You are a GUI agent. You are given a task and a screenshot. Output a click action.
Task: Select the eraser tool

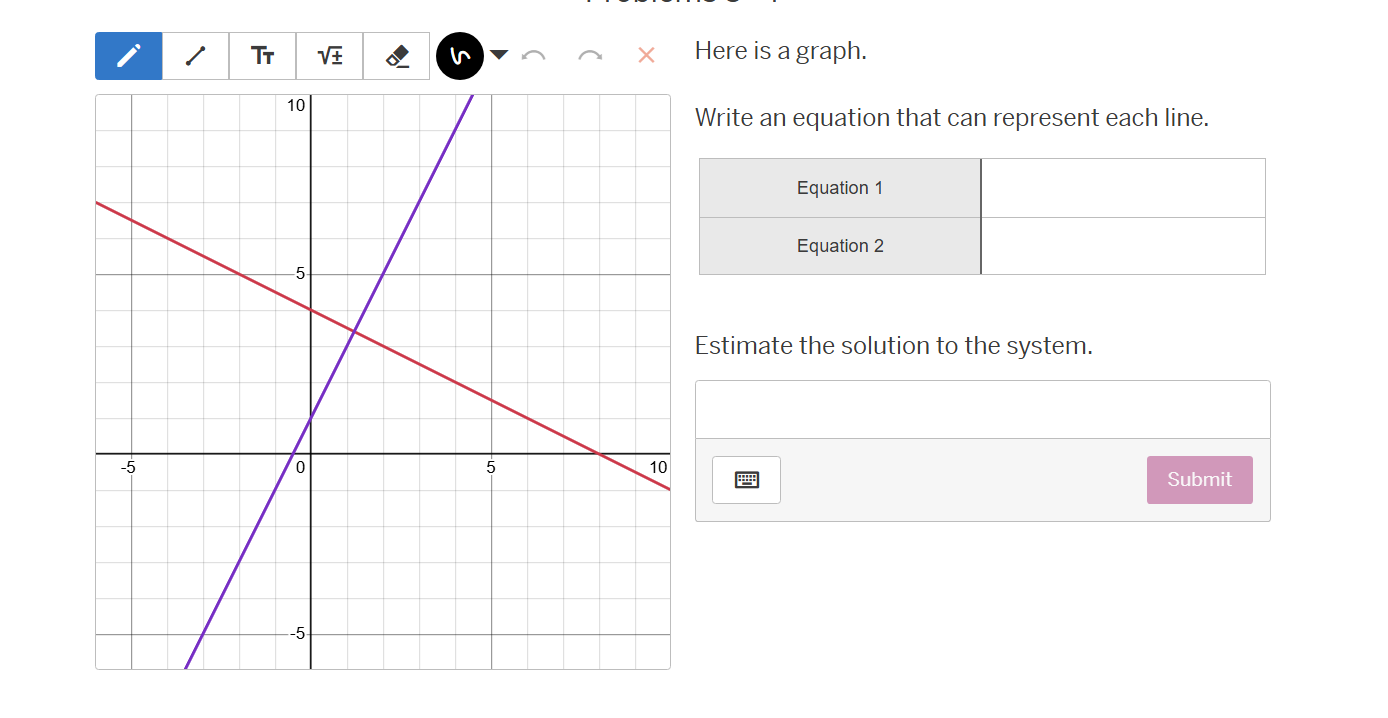(396, 55)
